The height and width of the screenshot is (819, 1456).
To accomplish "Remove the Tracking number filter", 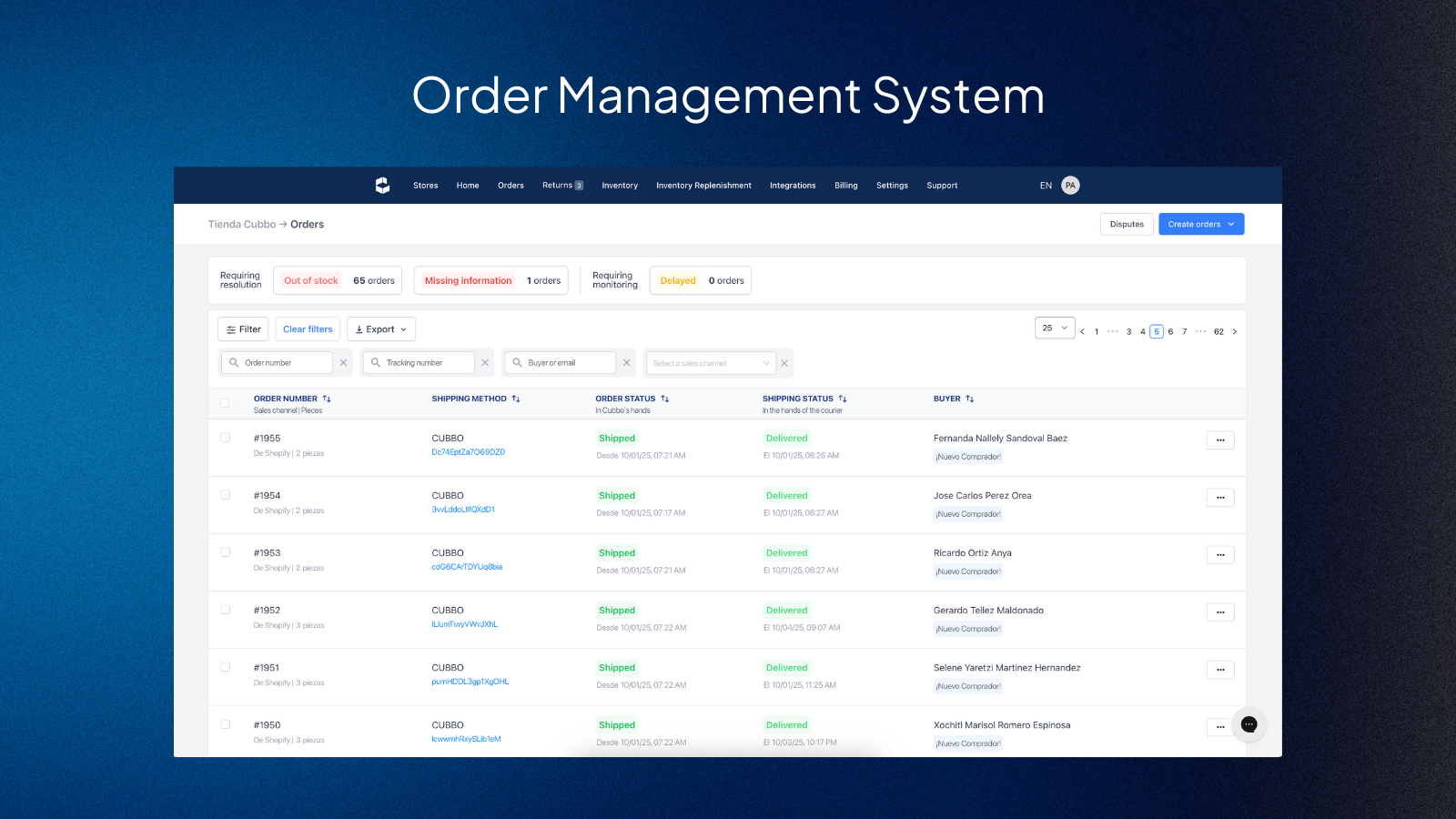I will point(485,363).
